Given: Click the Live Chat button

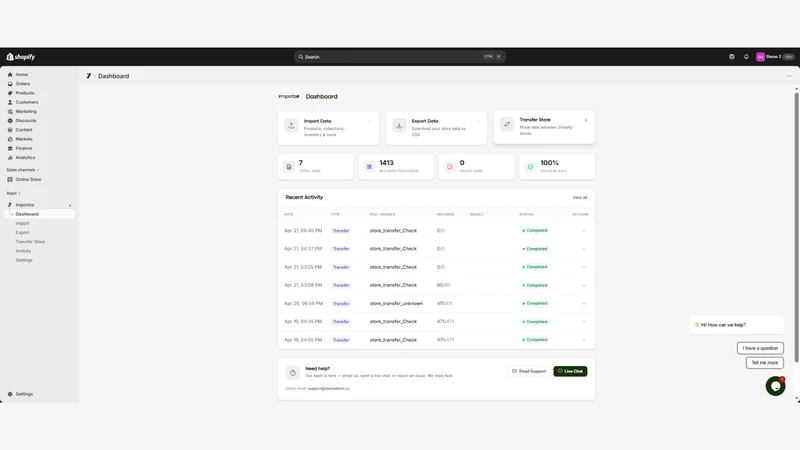Looking at the screenshot, I should [x=570, y=371].
